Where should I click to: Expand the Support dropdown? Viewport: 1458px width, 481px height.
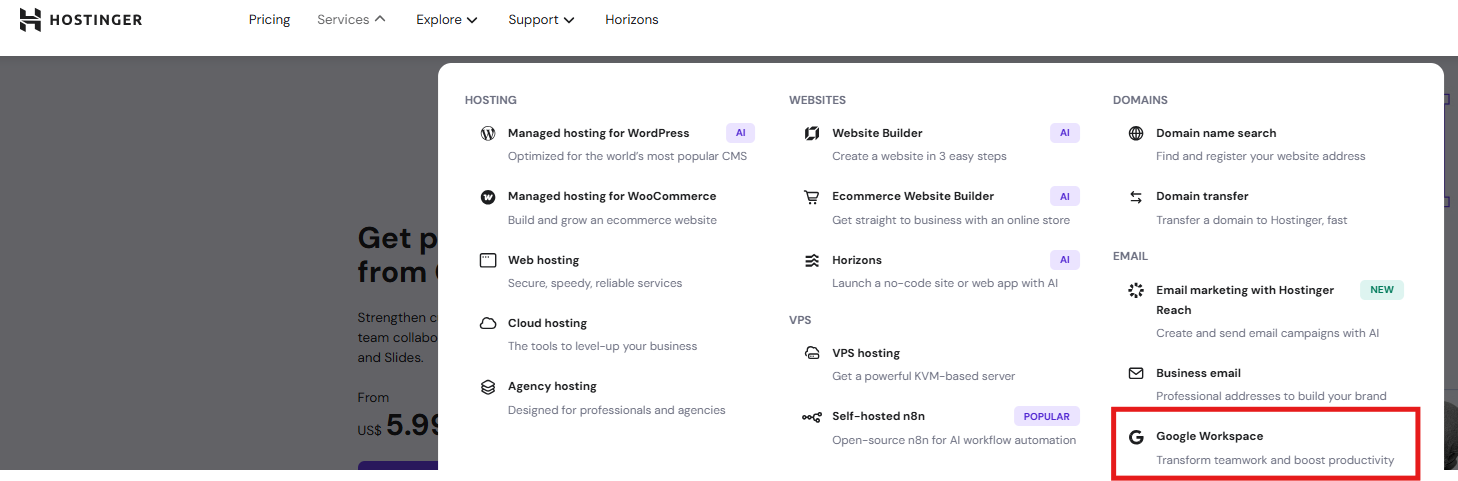coord(541,19)
